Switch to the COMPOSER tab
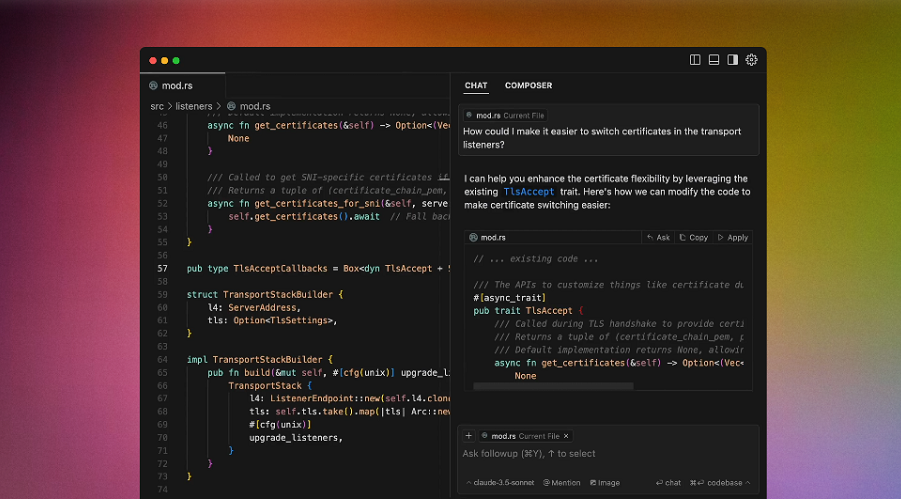Image resolution: width=901 pixels, height=499 pixels. coord(528,86)
